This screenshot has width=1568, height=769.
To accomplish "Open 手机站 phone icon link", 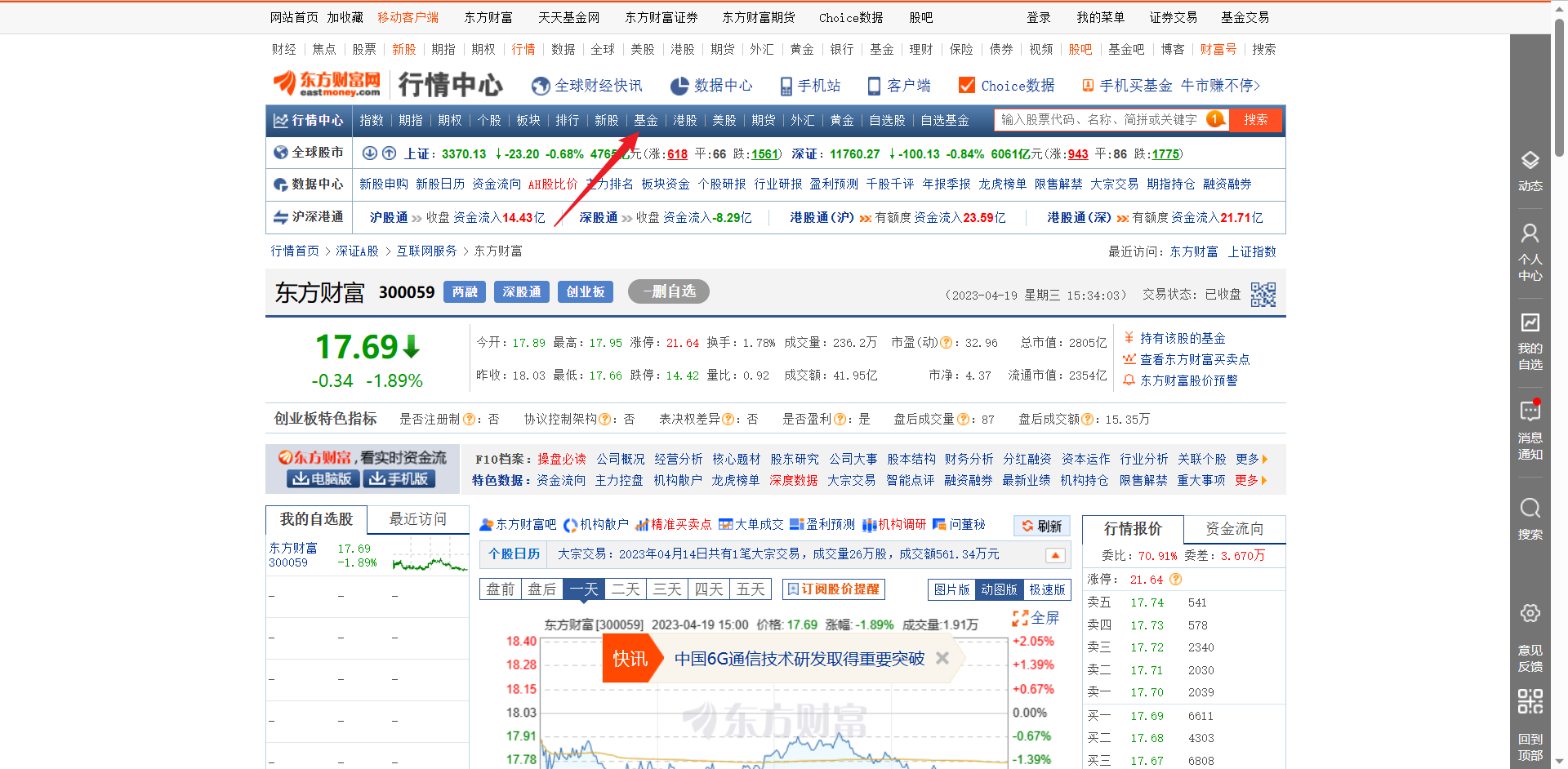I will tap(809, 86).
